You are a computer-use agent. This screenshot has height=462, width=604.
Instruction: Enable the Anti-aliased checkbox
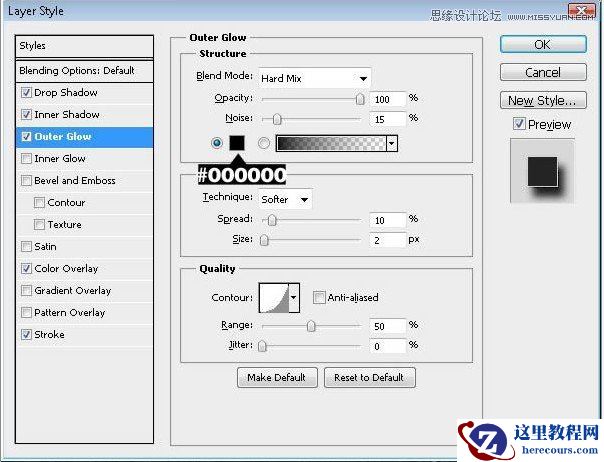point(319,297)
